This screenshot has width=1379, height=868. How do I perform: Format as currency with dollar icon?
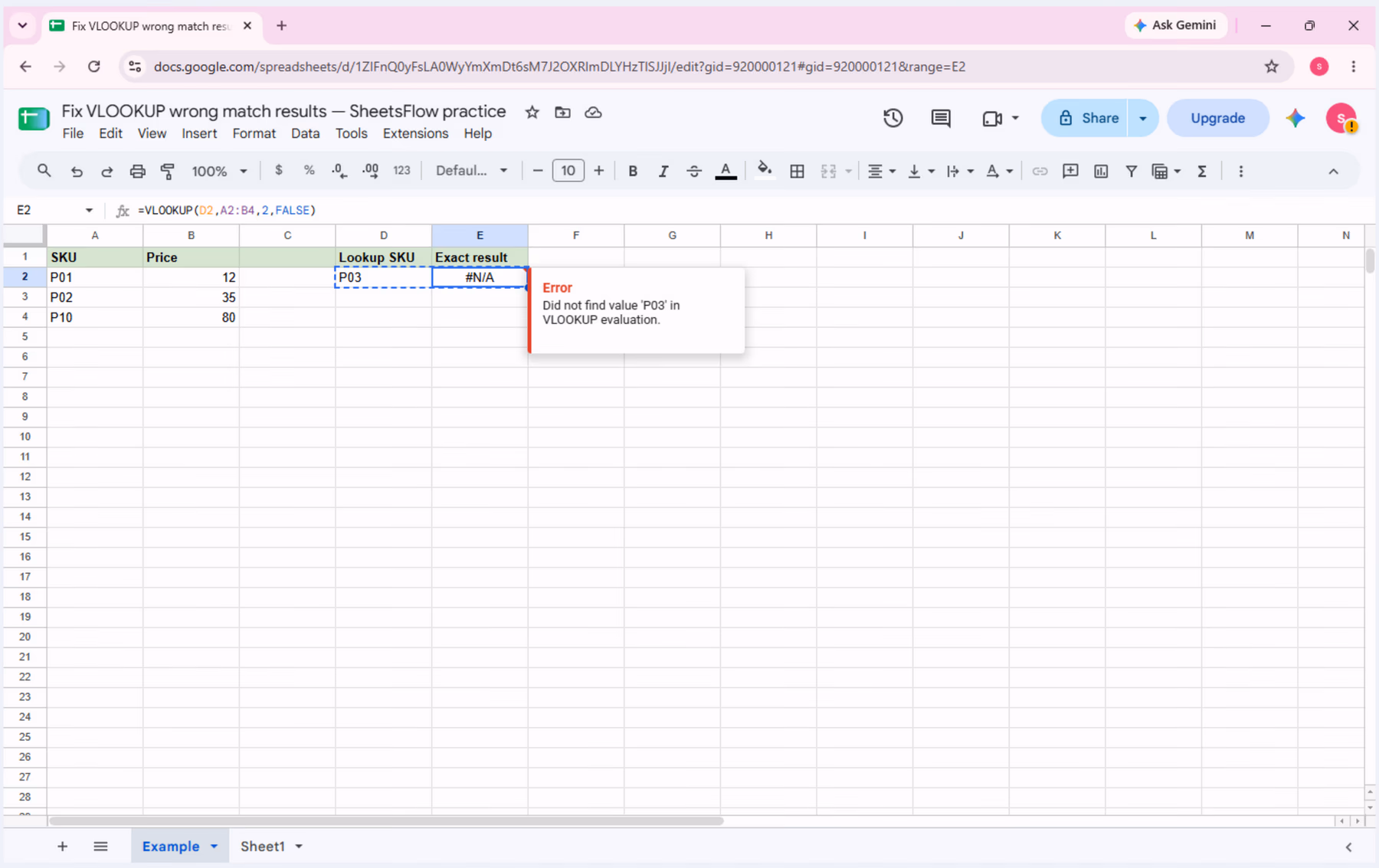pyautogui.click(x=279, y=171)
